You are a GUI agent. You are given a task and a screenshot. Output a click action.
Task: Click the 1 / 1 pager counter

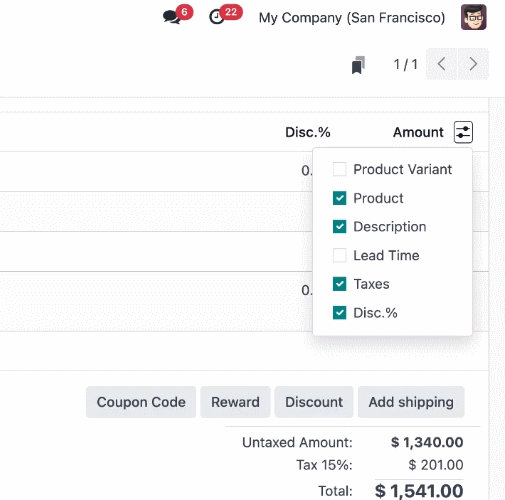(405, 64)
